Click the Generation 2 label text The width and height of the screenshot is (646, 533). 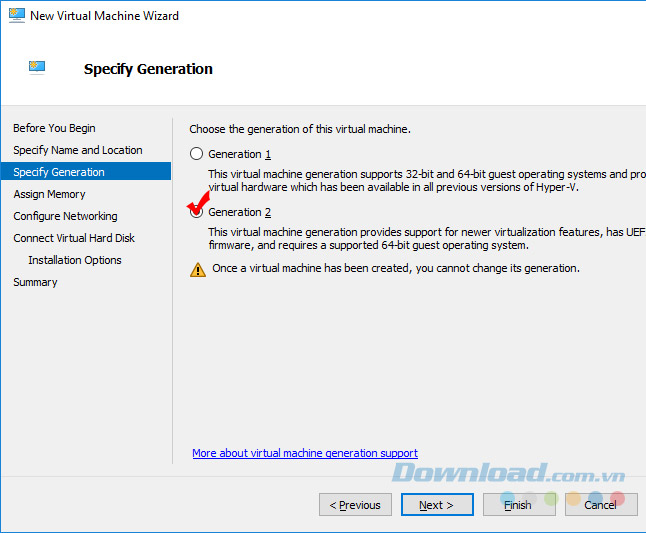click(240, 212)
